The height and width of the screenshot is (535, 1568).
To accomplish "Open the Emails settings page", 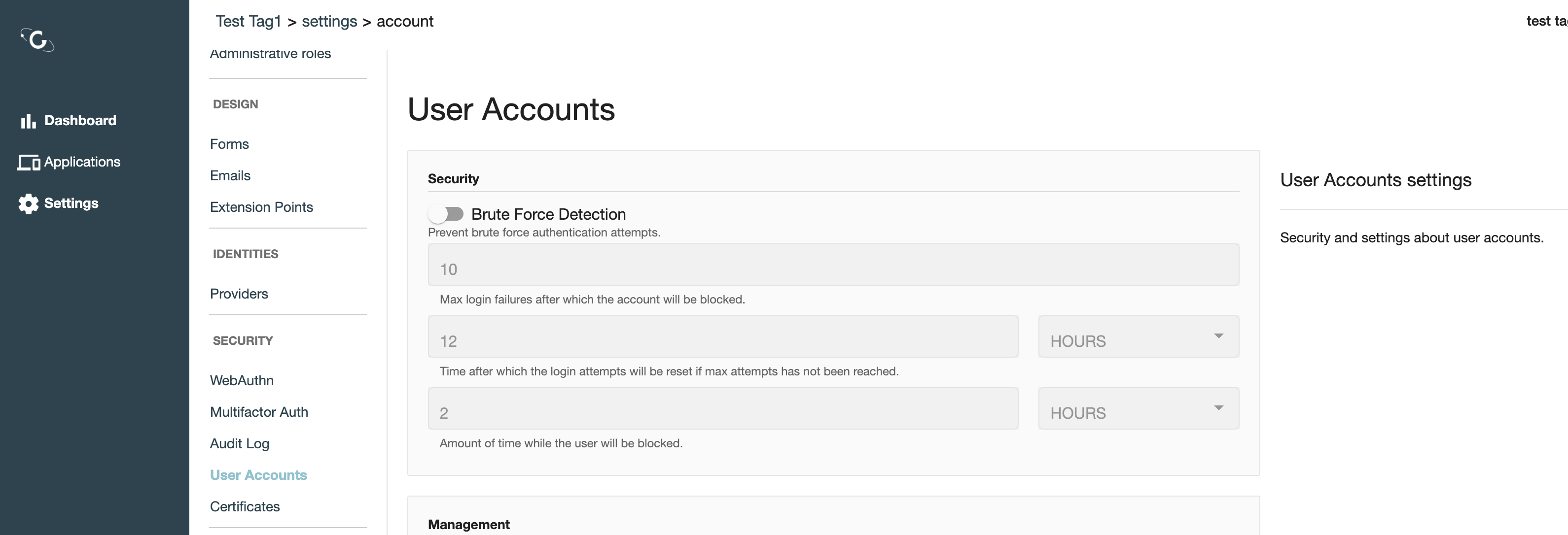I will click(230, 175).
